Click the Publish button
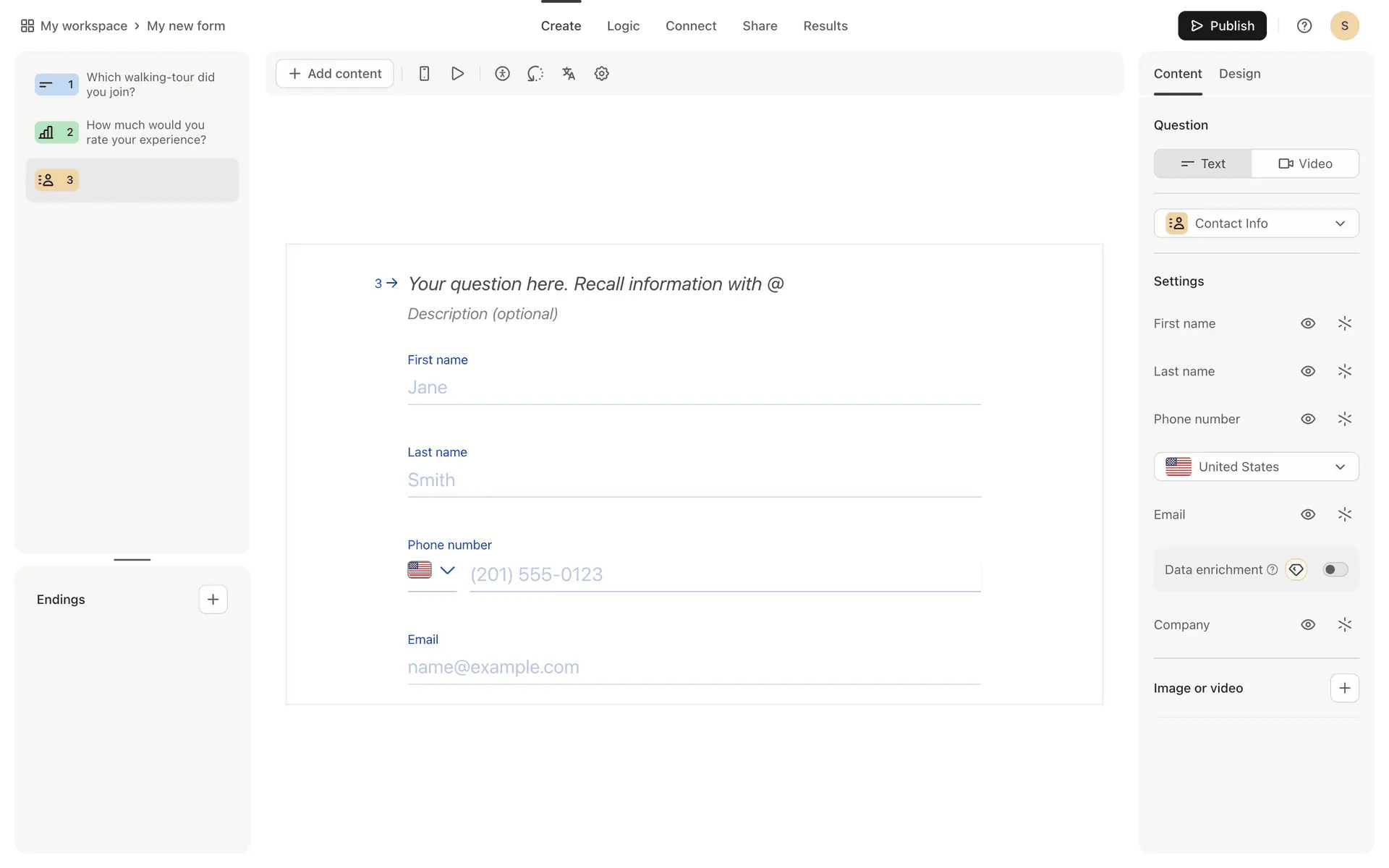Screen dimensions: 1389x868 coord(1222,26)
